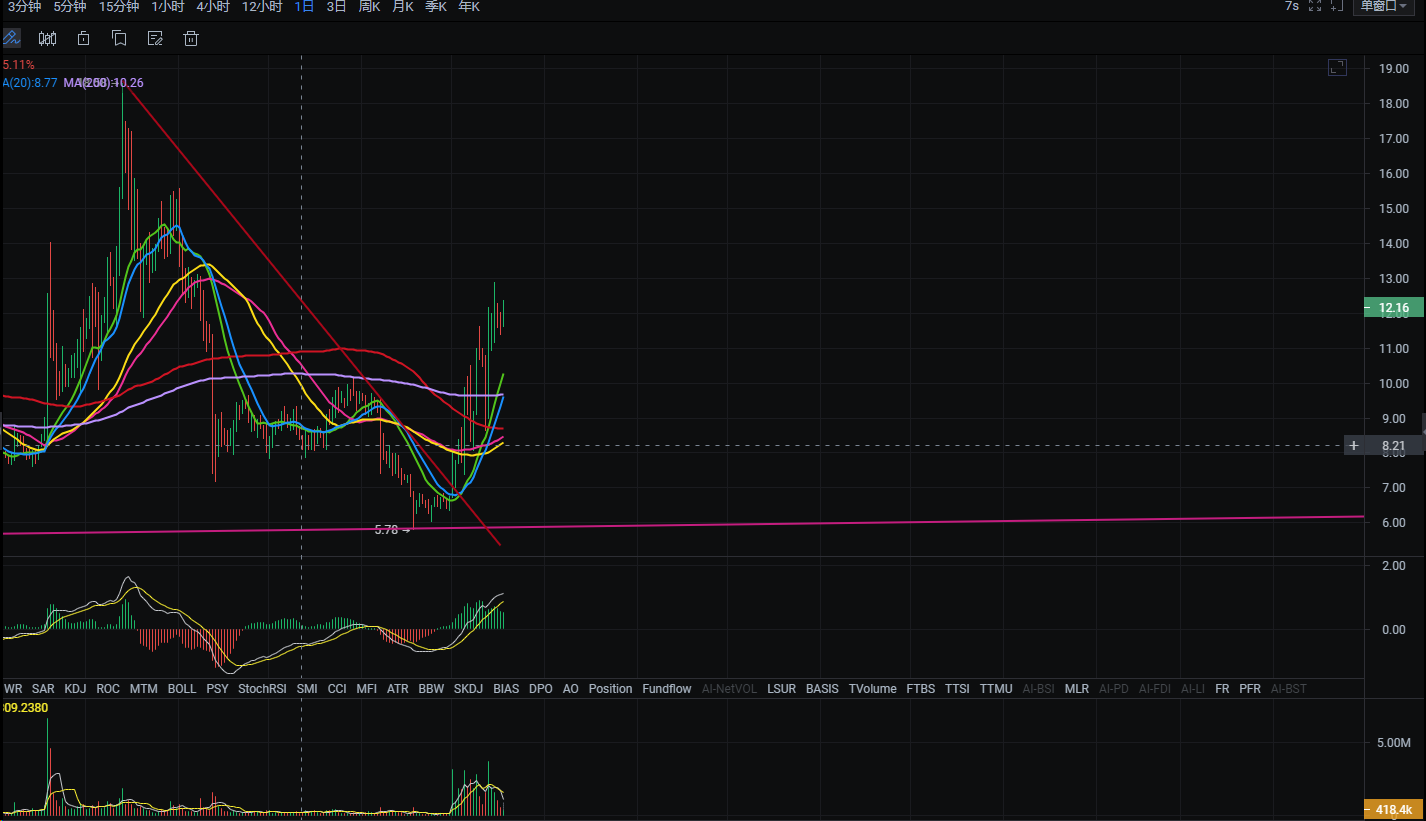Open the 单窗口 window layout dropdown

click(x=1384, y=6)
